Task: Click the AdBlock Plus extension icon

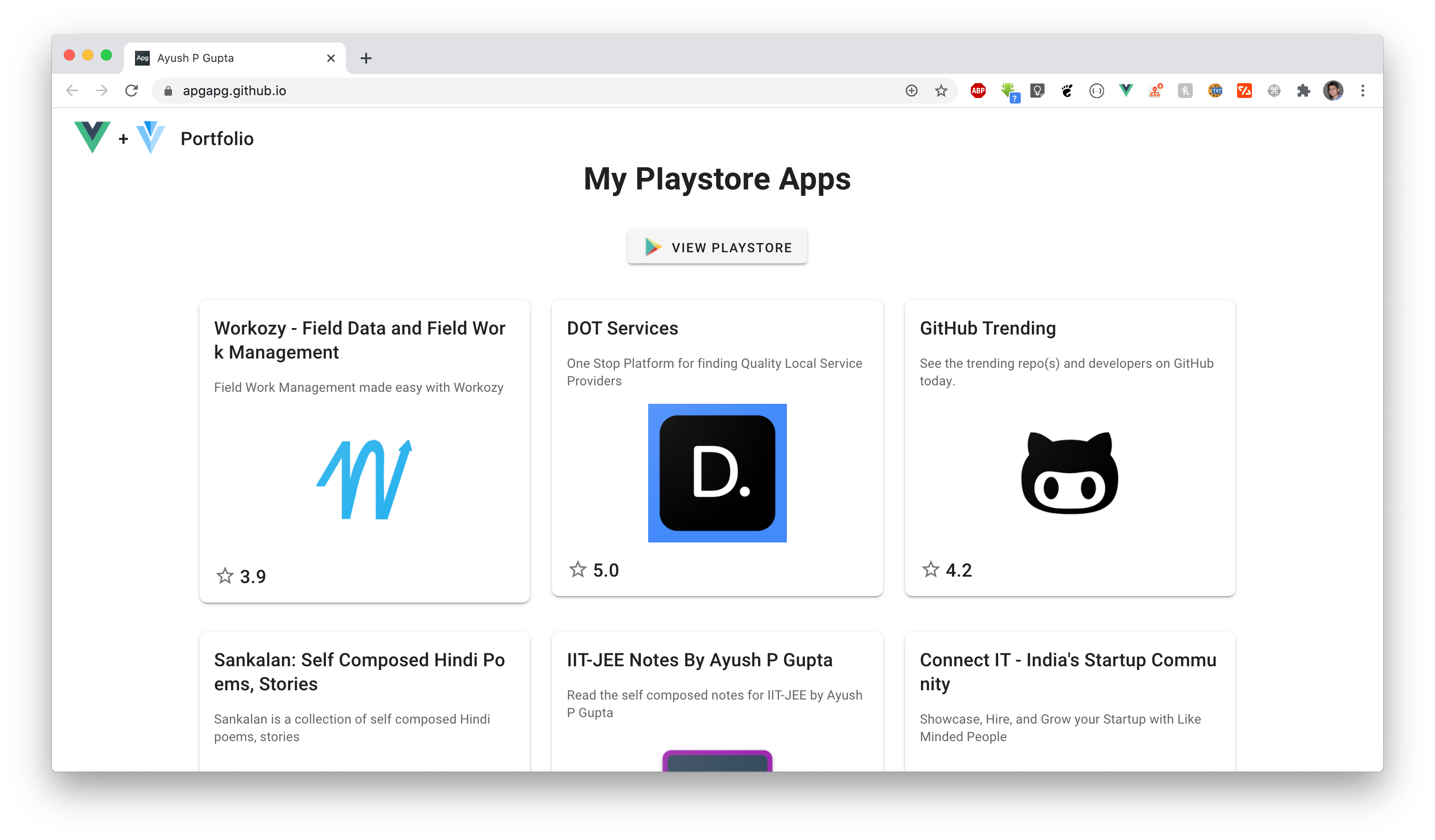Action: [x=978, y=91]
